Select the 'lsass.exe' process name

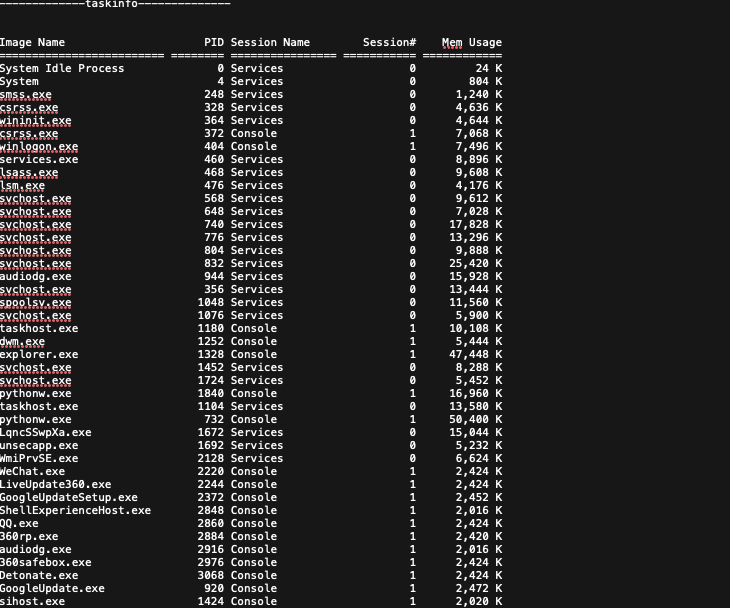(x=29, y=173)
